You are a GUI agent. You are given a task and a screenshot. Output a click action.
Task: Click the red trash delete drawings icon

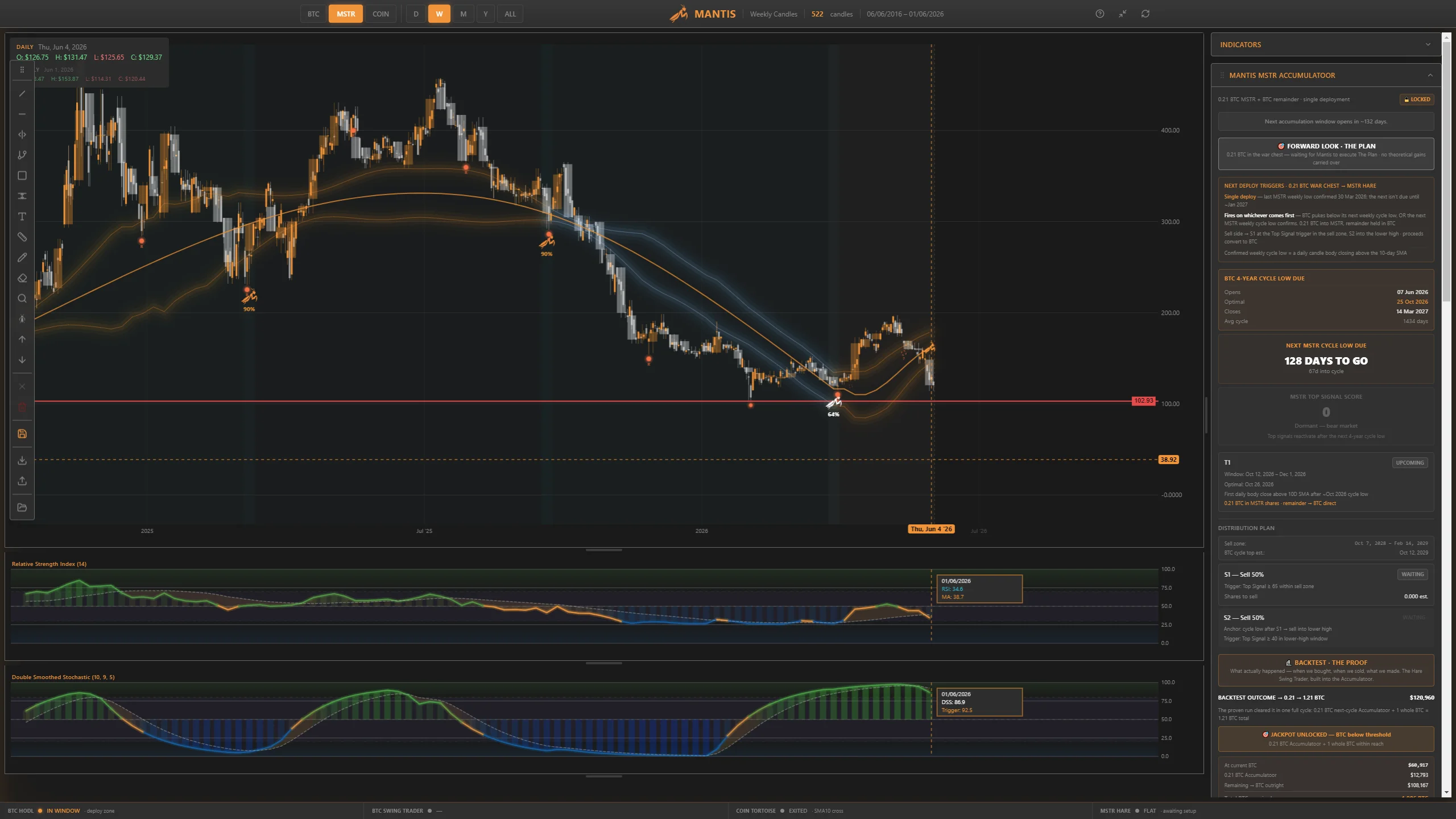tap(22, 407)
